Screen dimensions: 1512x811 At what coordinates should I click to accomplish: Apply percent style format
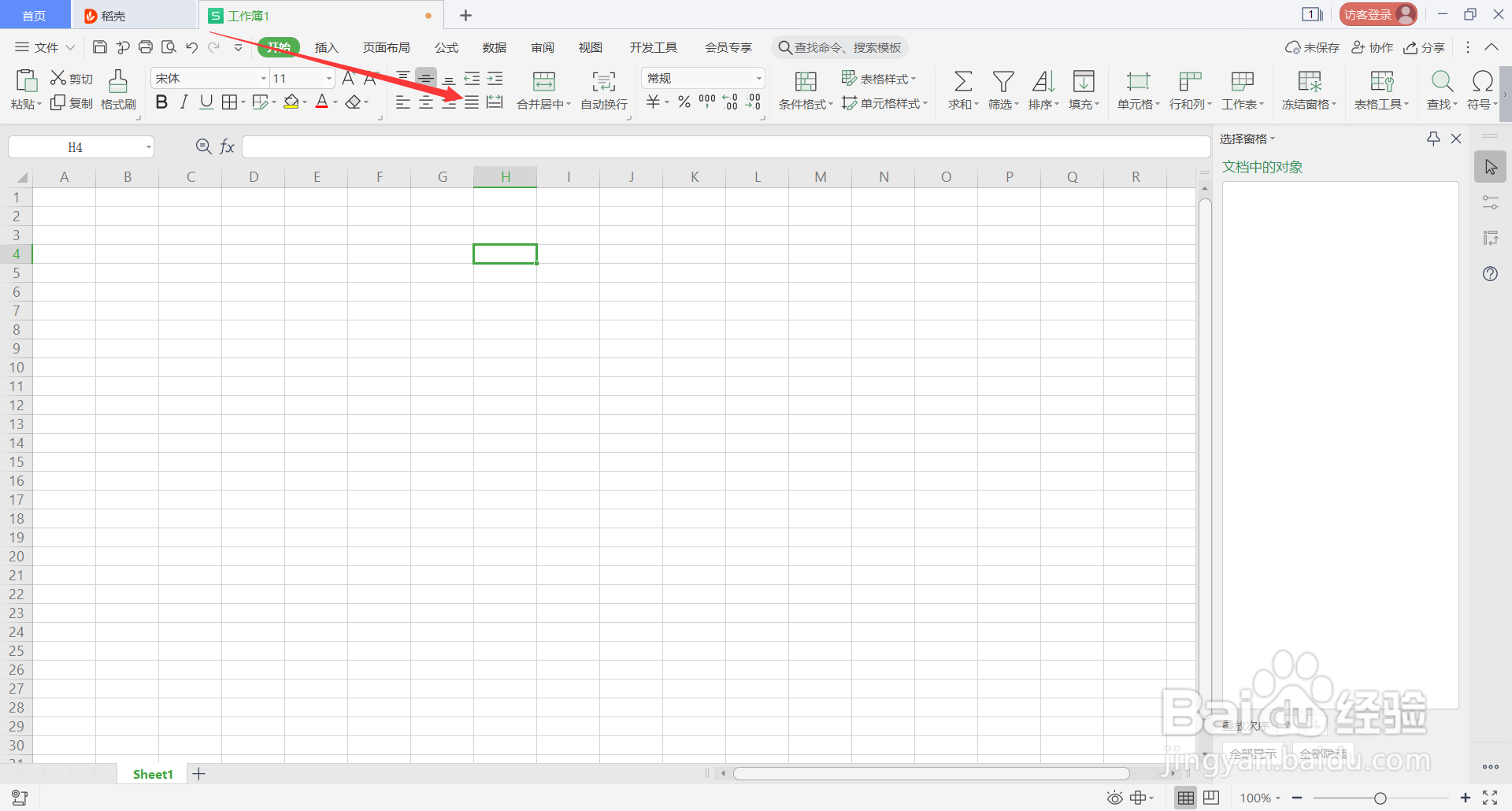pos(684,102)
